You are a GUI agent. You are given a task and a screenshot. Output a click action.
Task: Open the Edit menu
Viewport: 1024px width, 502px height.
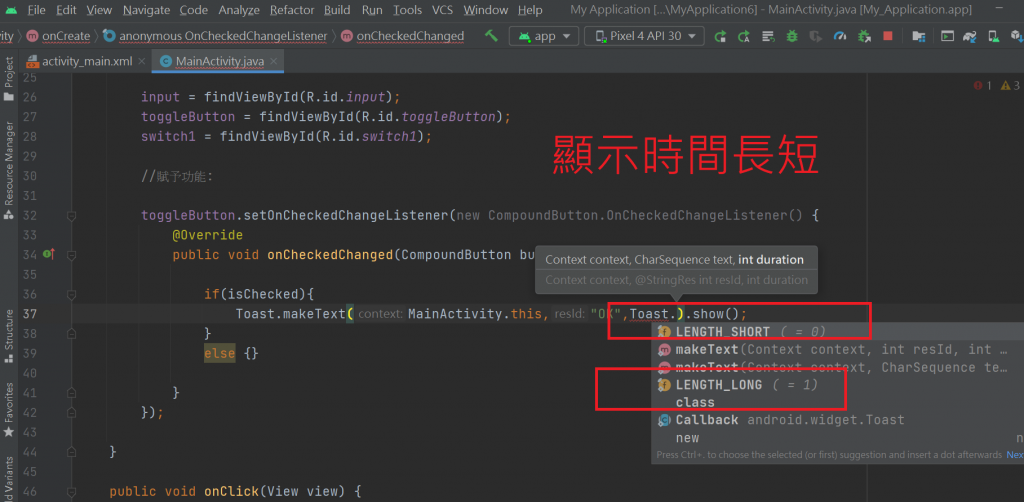coord(66,10)
